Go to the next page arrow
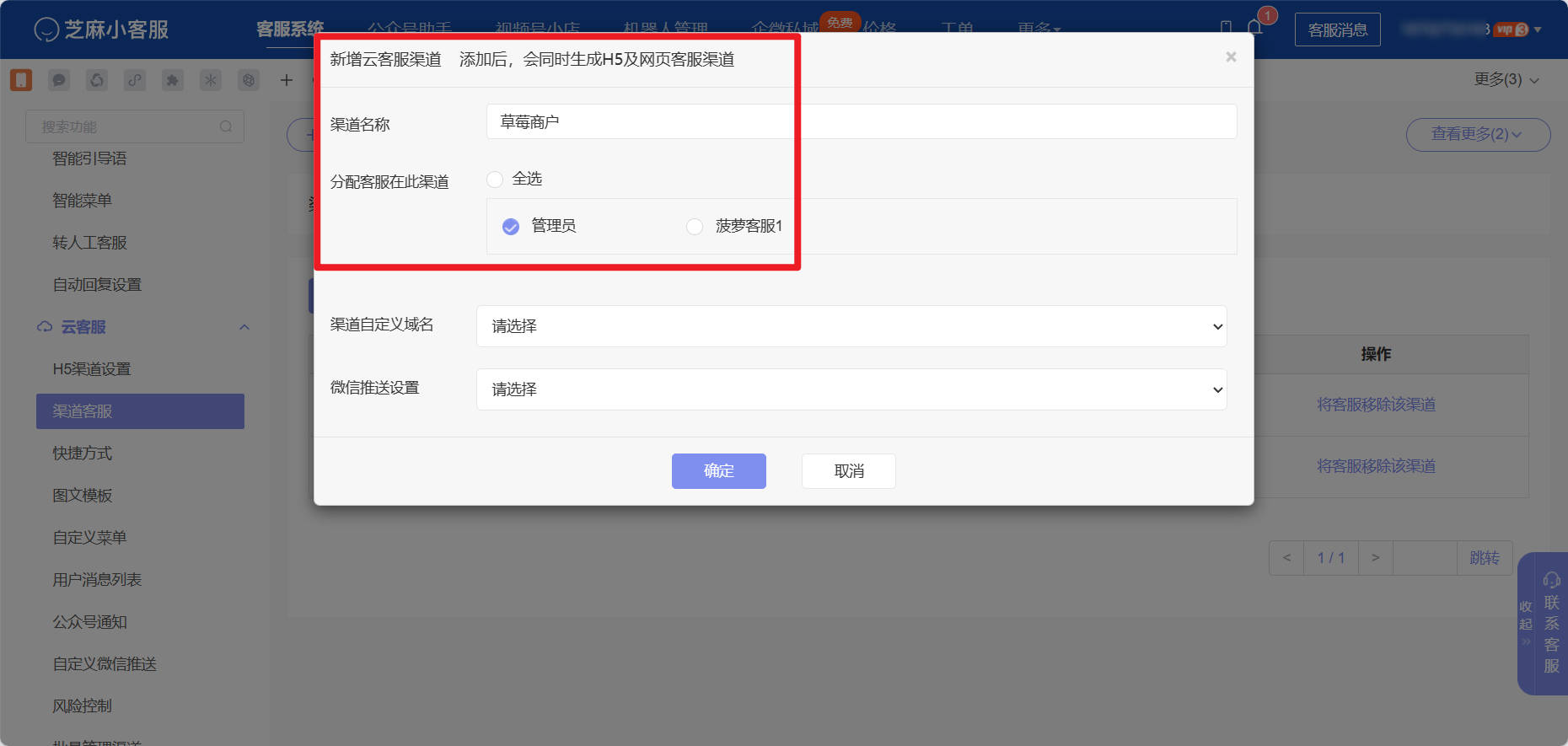This screenshot has width=1568, height=746. [1376, 558]
